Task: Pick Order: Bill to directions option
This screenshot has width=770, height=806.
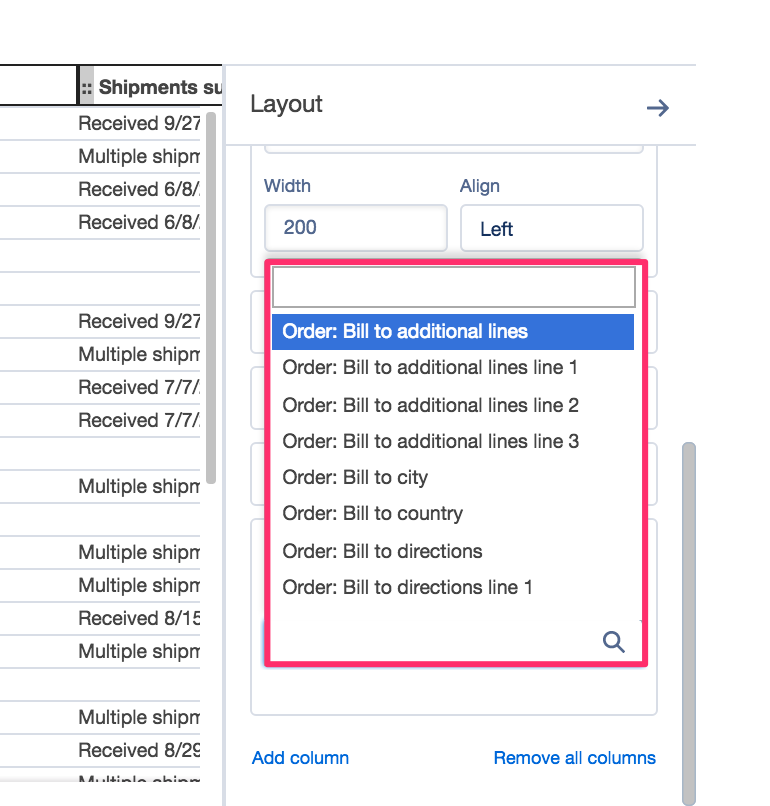Action: 382,551
